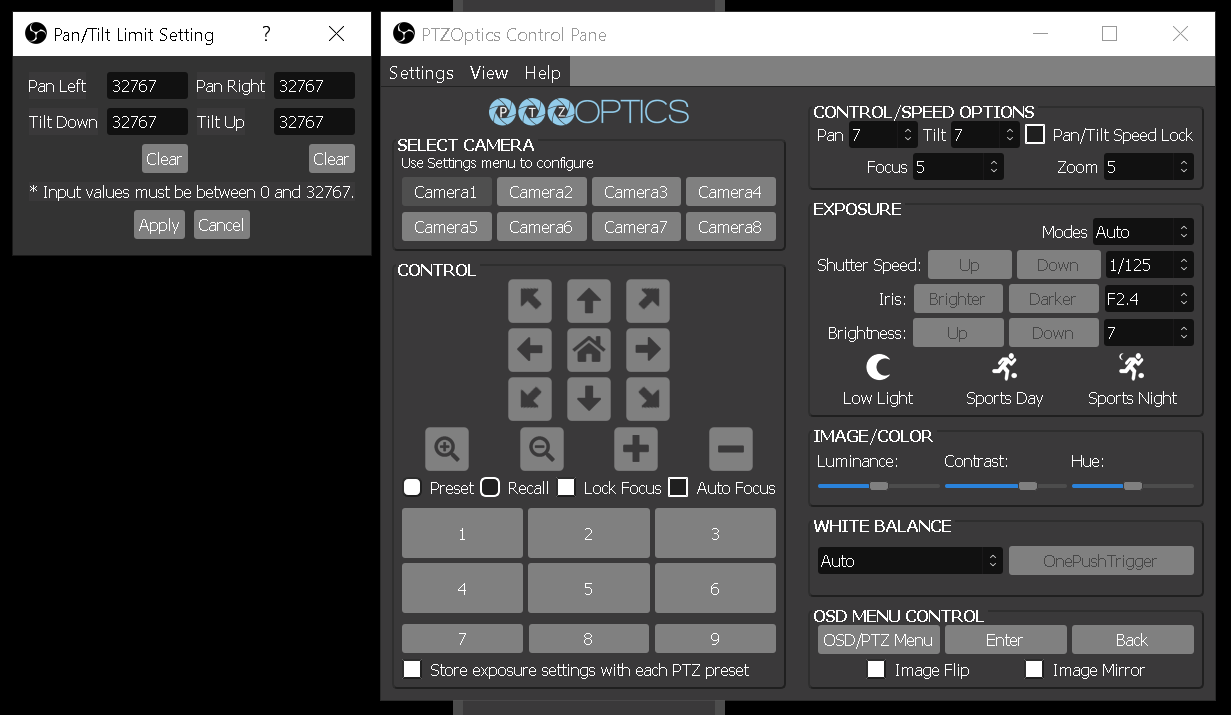
Task: Focus out with minus icon
Action: pos(731,449)
